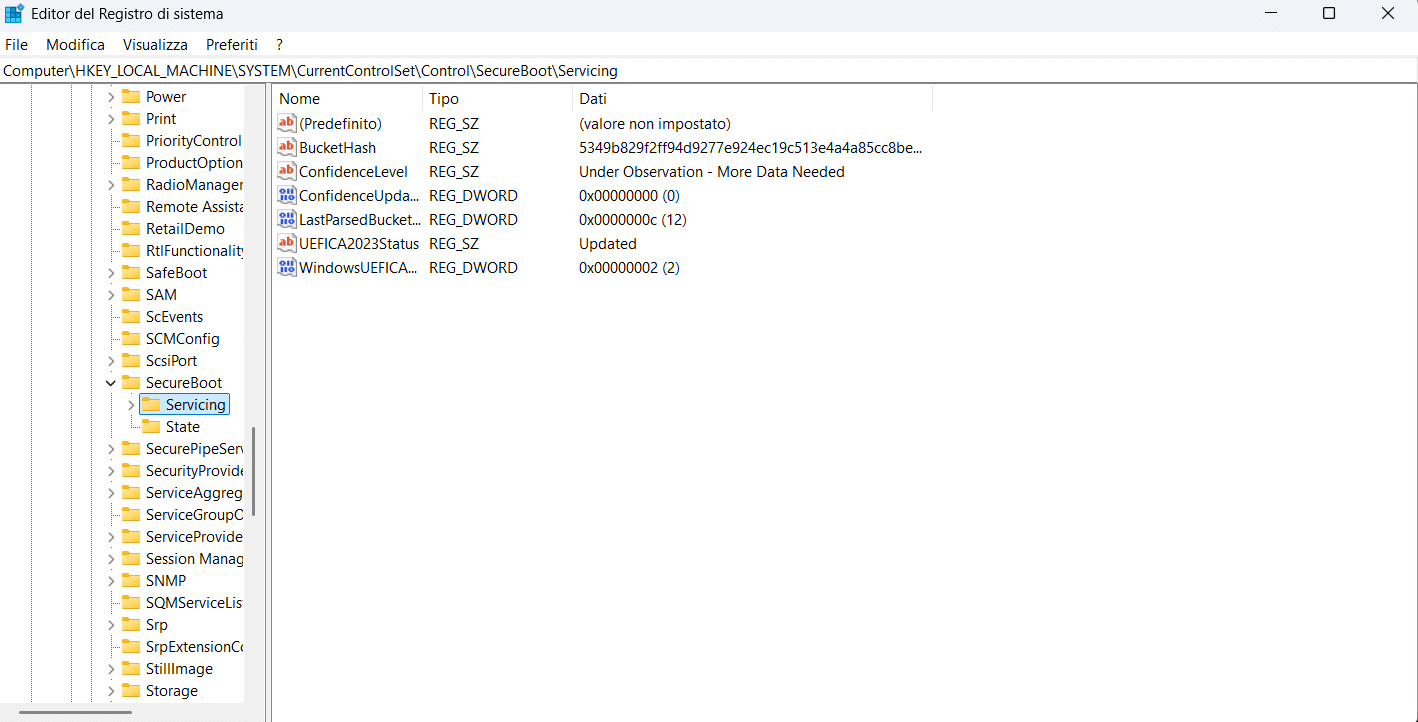This screenshot has width=1418, height=722.
Task: Click the registry path address bar
Action: coord(700,71)
